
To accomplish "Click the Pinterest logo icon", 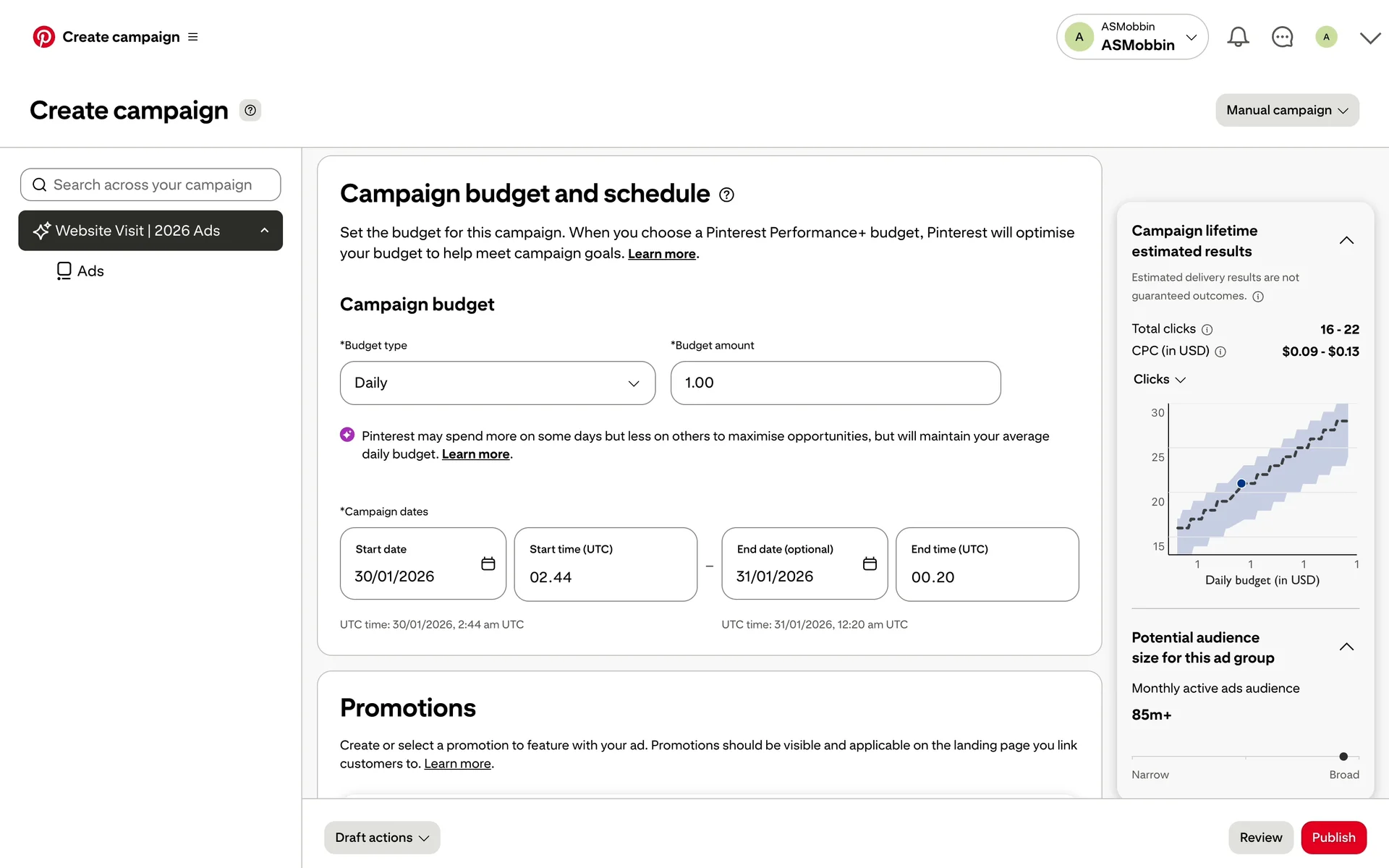I will tap(43, 37).
